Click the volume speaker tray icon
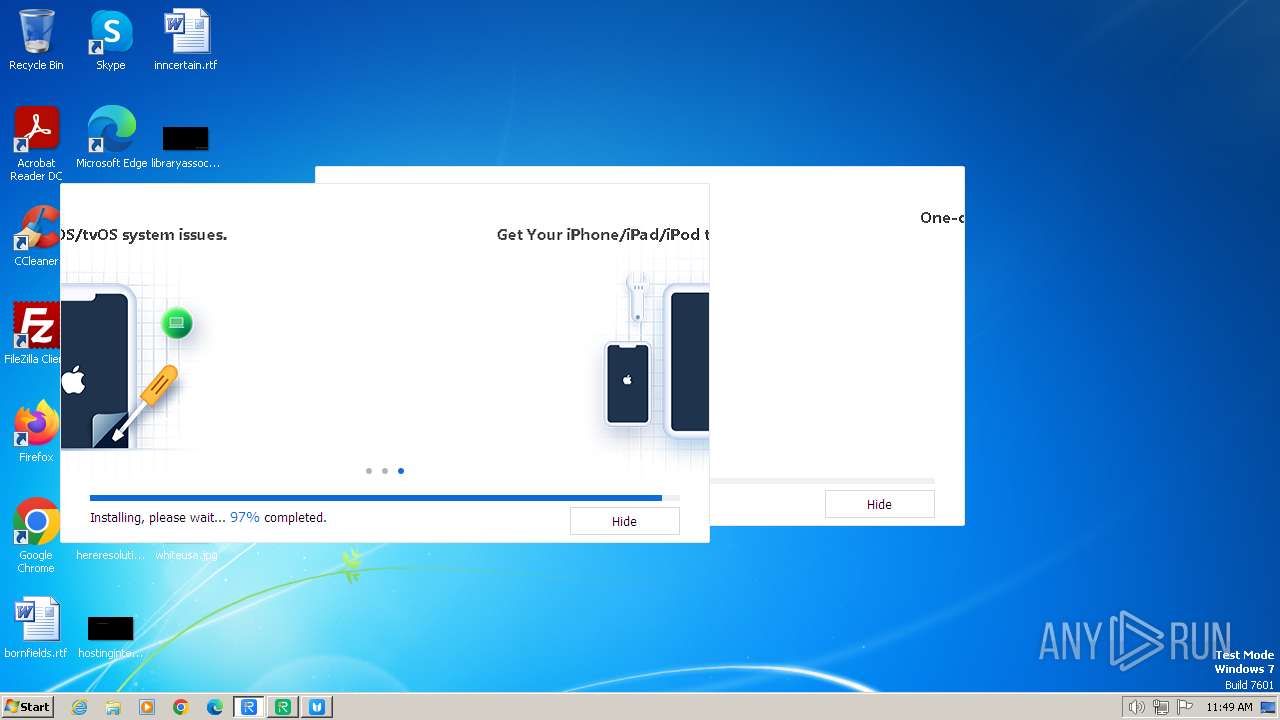1280x720 pixels. point(1137,707)
